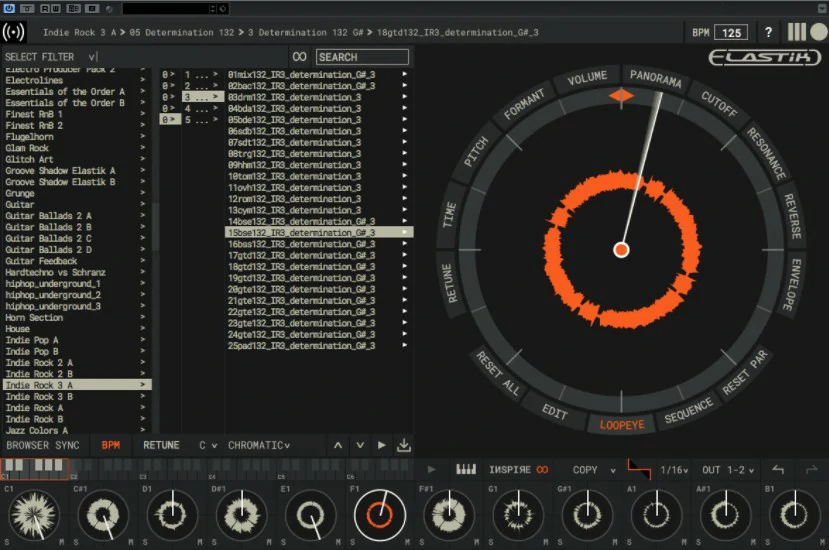Image resolution: width=829 pixels, height=550 pixels.
Task: Click the REVERSE loopeye segment
Action: coord(792,216)
